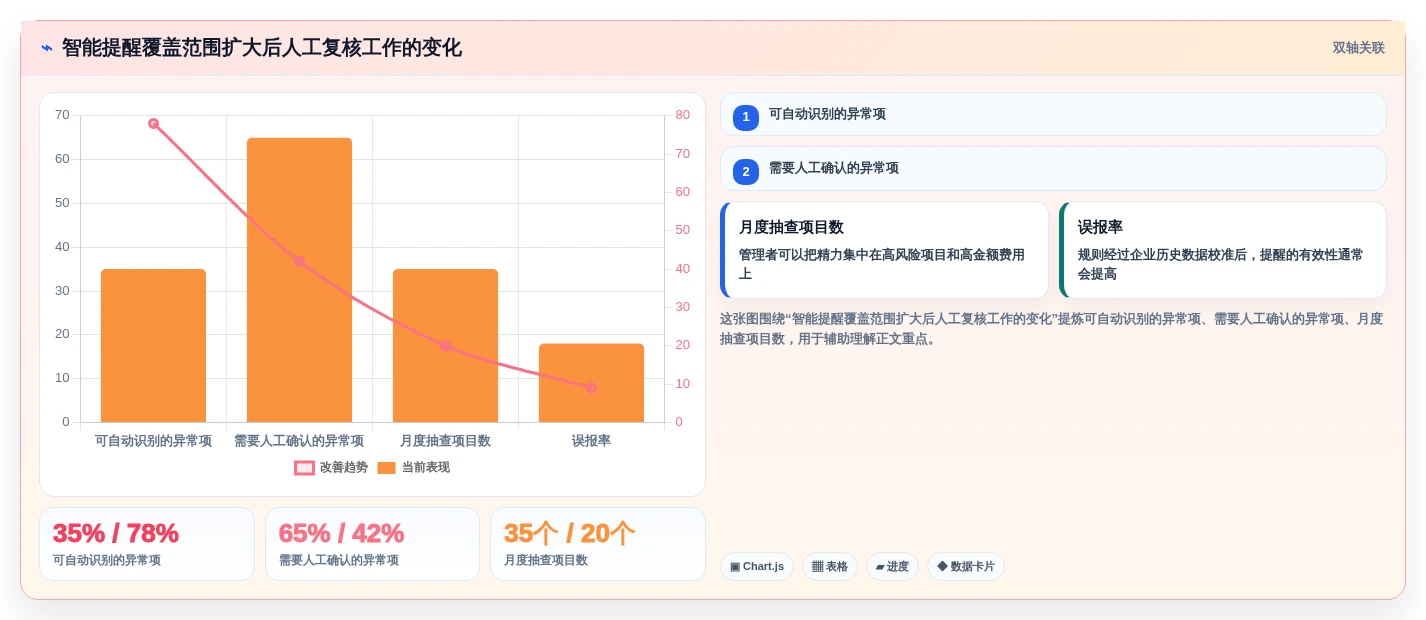Open the 月度抽查项目数 info card
1426x620 pixels.
pyautogui.click(x=884, y=250)
